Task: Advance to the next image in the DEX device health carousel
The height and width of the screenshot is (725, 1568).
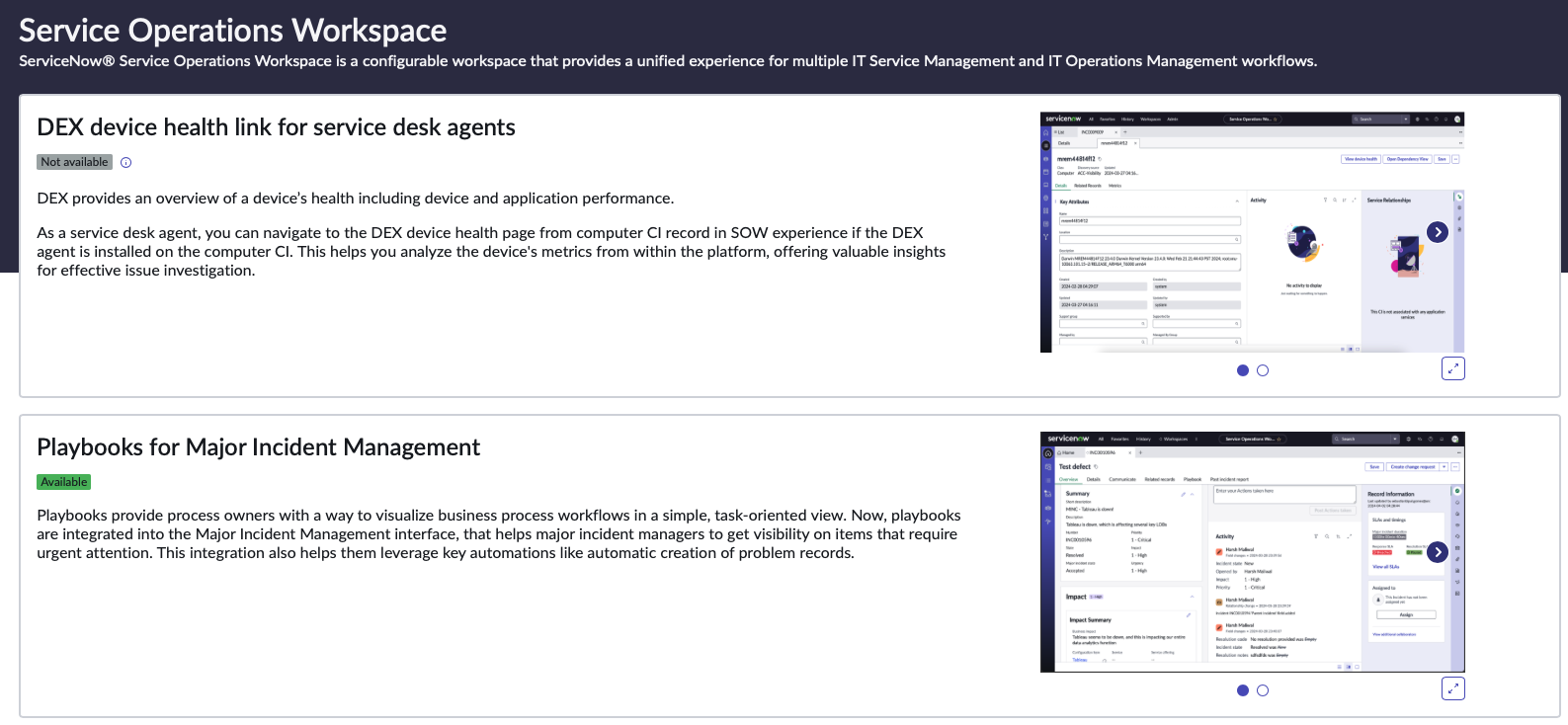Action: click(x=1438, y=232)
